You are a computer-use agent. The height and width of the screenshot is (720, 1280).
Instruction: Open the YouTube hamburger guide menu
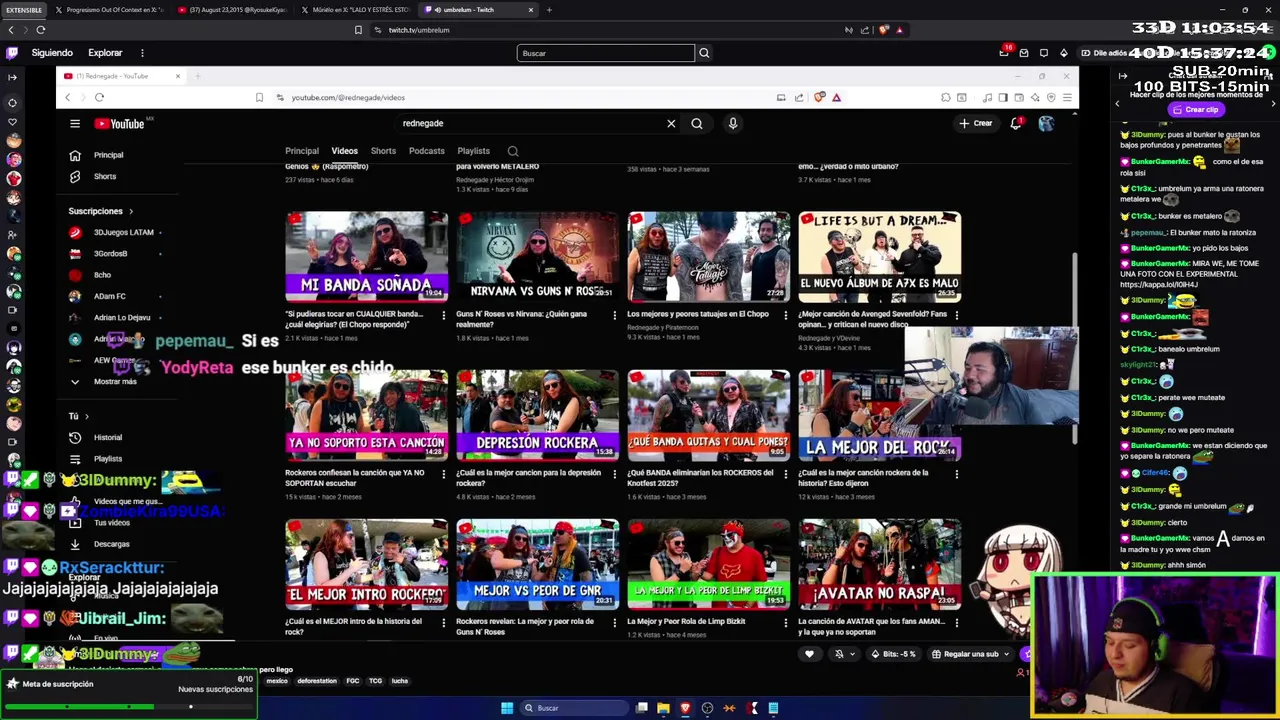75,123
